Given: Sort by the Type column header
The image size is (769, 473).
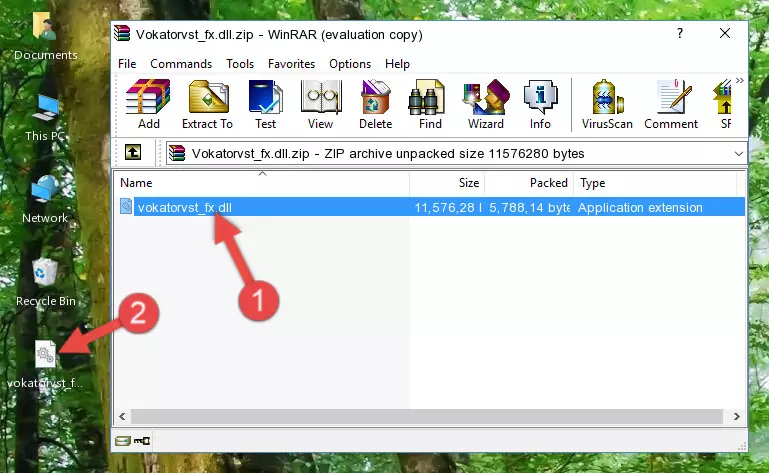Looking at the screenshot, I should coord(655,183).
